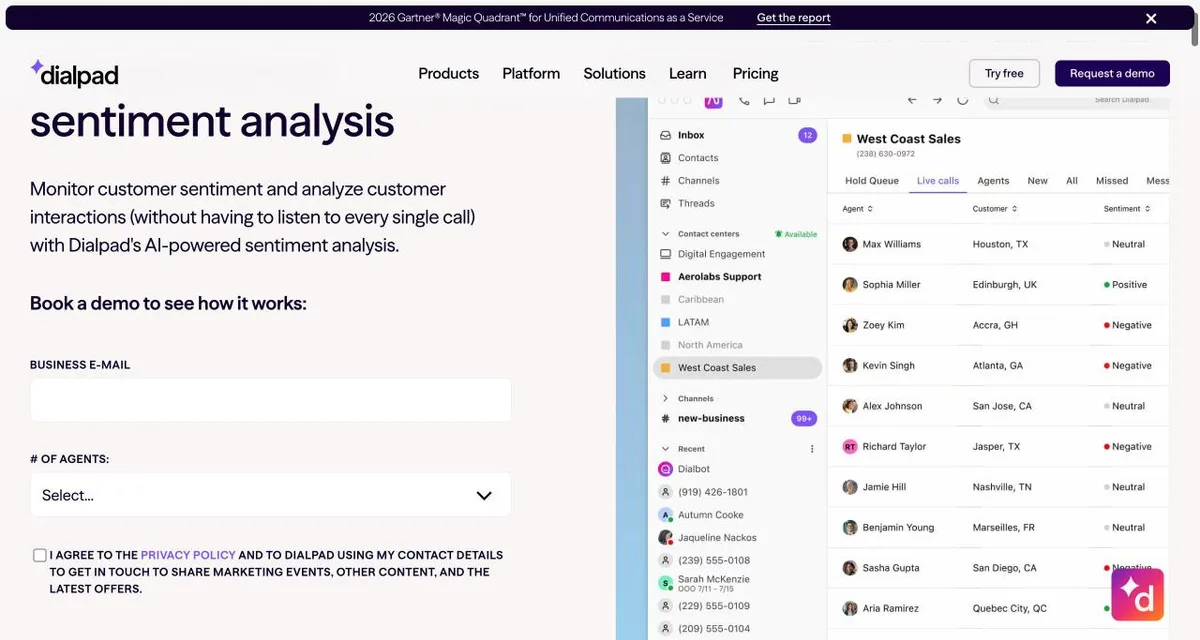The width and height of the screenshot is (1200, 640).
Task: Collapse the Recent section chevron
Action: (666, 449)
